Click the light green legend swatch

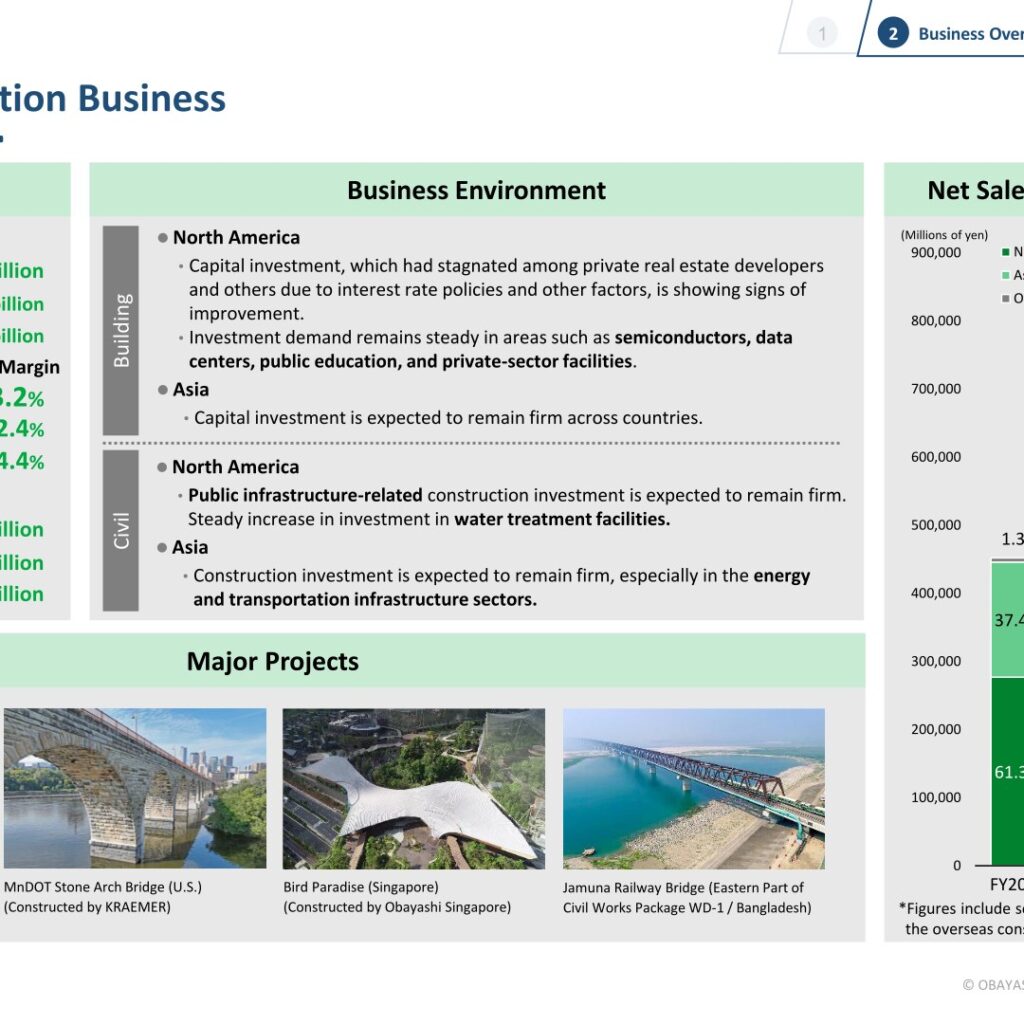tap(1006, 275)
